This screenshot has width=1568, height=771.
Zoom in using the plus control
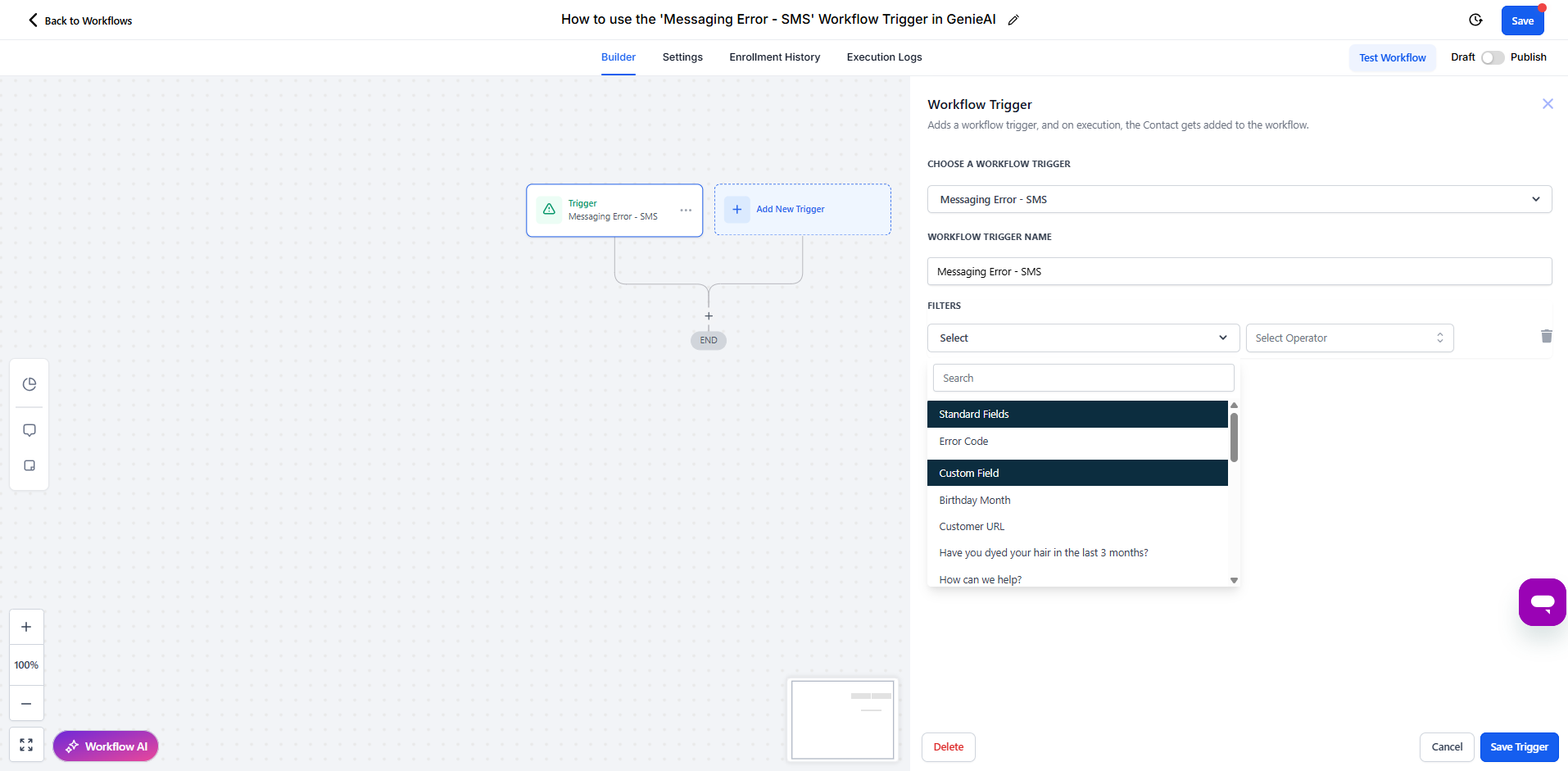tap(25, 626)
